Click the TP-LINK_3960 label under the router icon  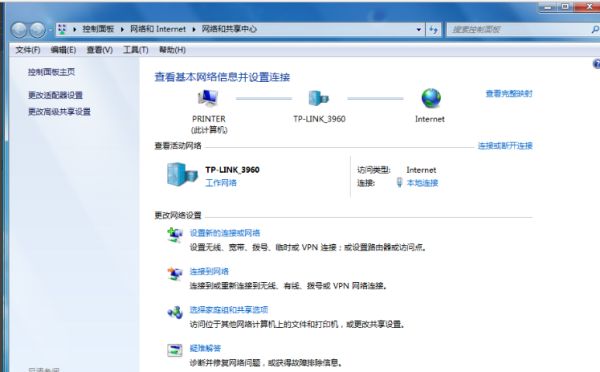319,119
